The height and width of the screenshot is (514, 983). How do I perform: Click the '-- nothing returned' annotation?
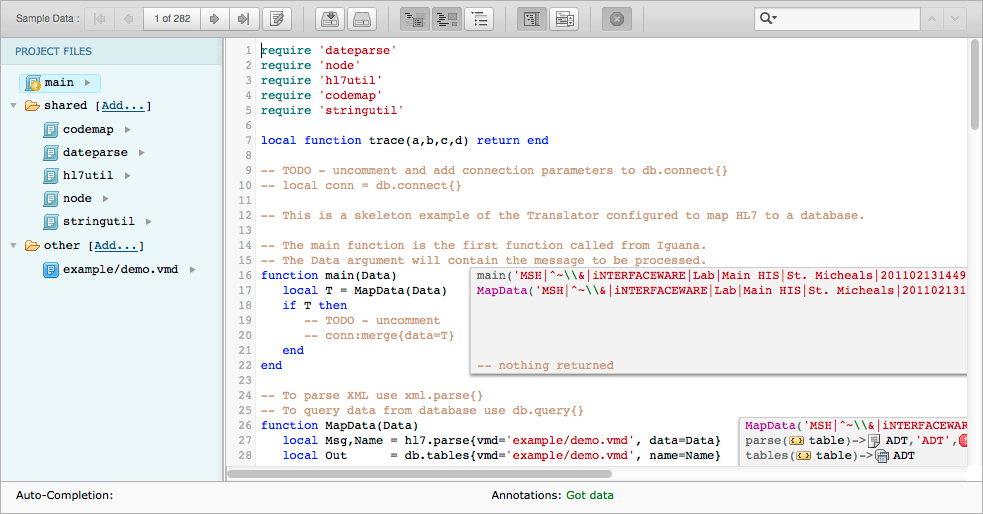(x=545, y=365)
